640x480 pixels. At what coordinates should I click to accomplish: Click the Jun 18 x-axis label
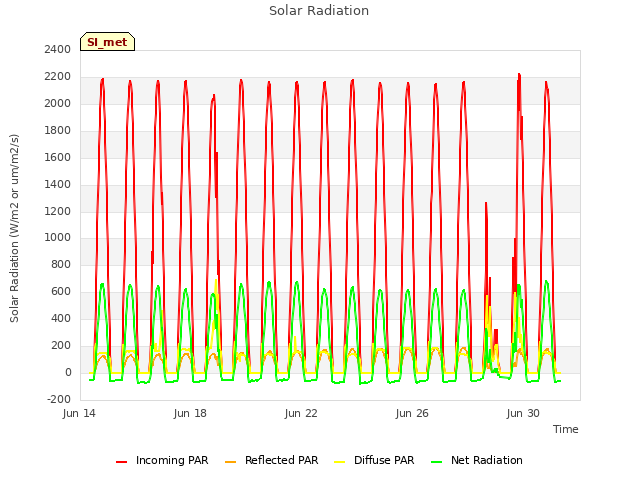point(190,413)
